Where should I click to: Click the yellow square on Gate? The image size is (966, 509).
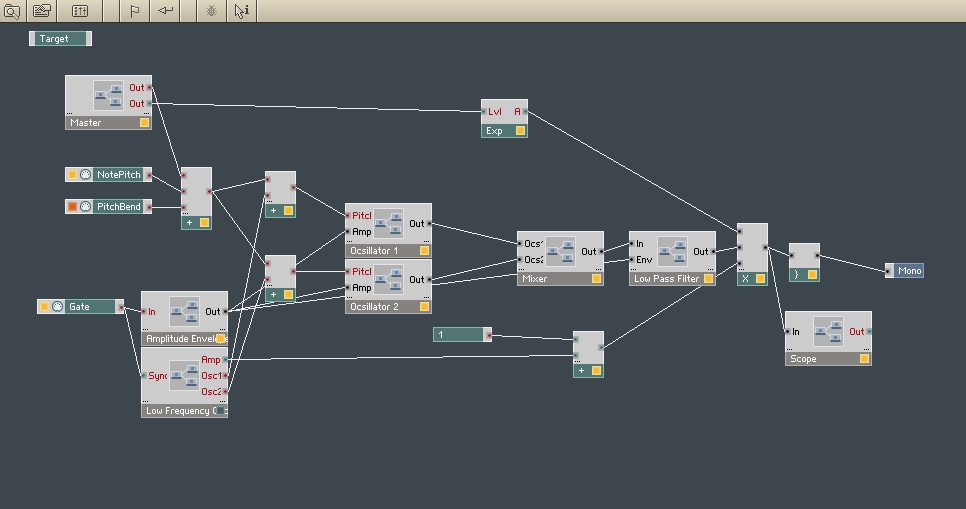44,306
